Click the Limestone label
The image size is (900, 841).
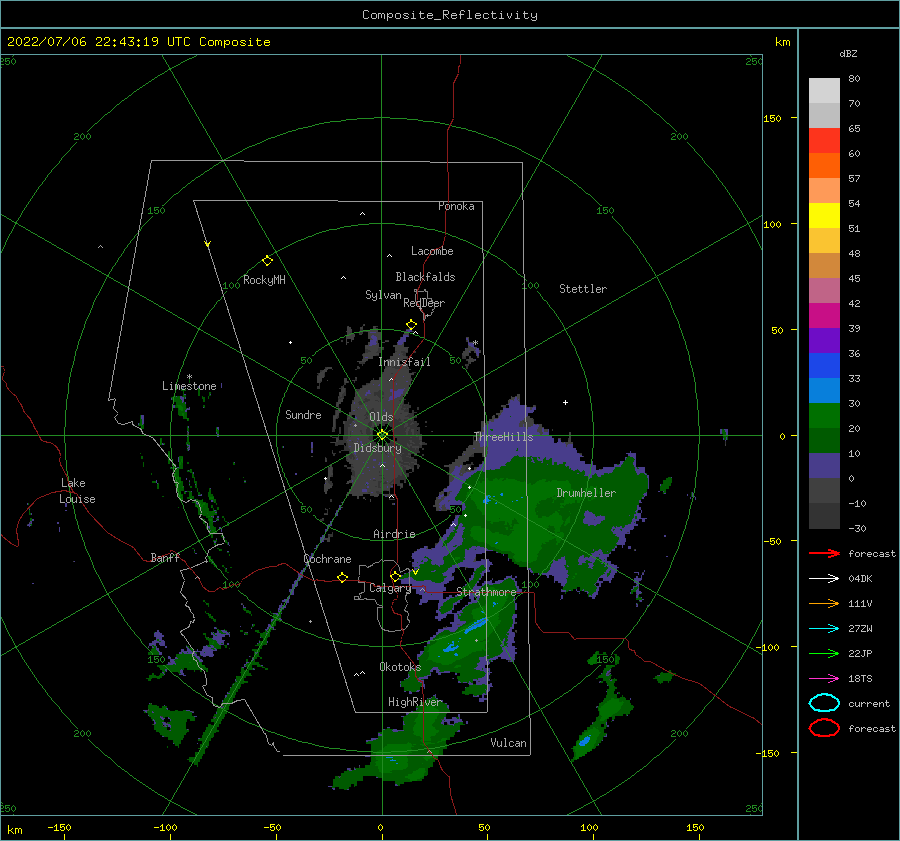click(x=189, y=386)
